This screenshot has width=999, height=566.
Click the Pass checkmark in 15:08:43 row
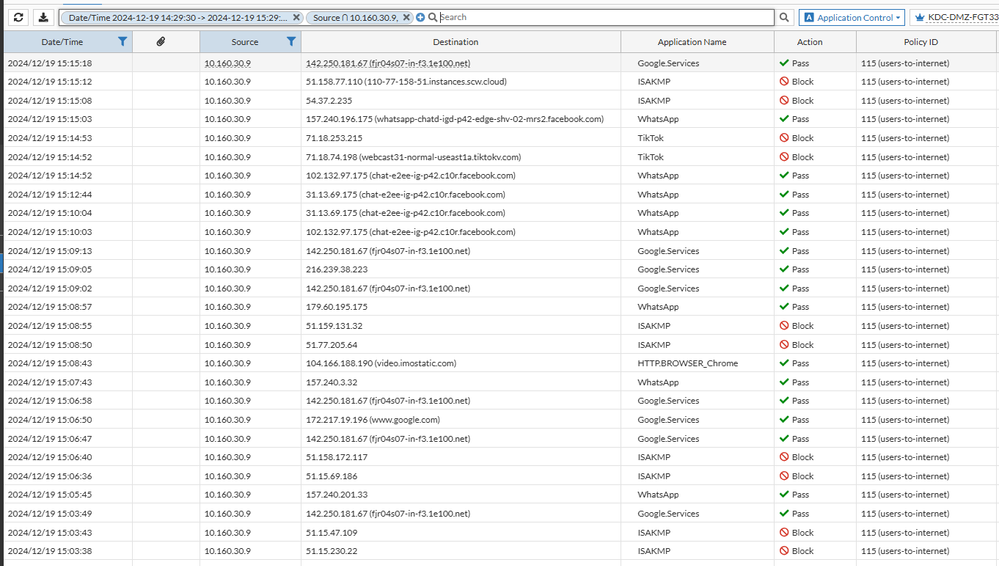coord(784,363)
